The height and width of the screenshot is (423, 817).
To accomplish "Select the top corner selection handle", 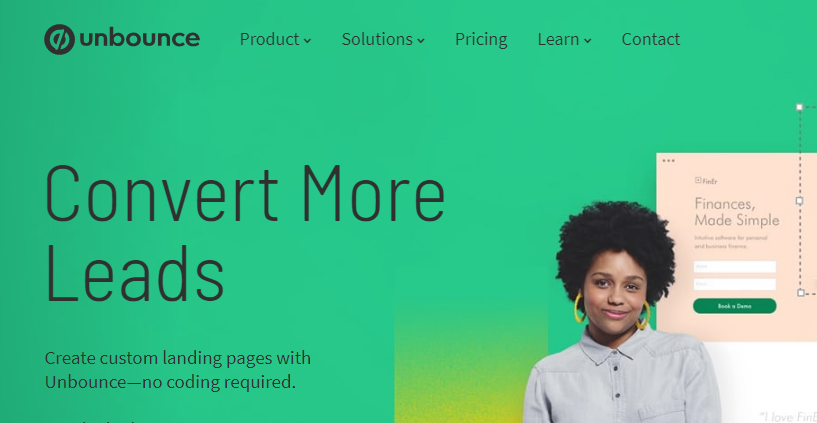I will coord(799,107).
